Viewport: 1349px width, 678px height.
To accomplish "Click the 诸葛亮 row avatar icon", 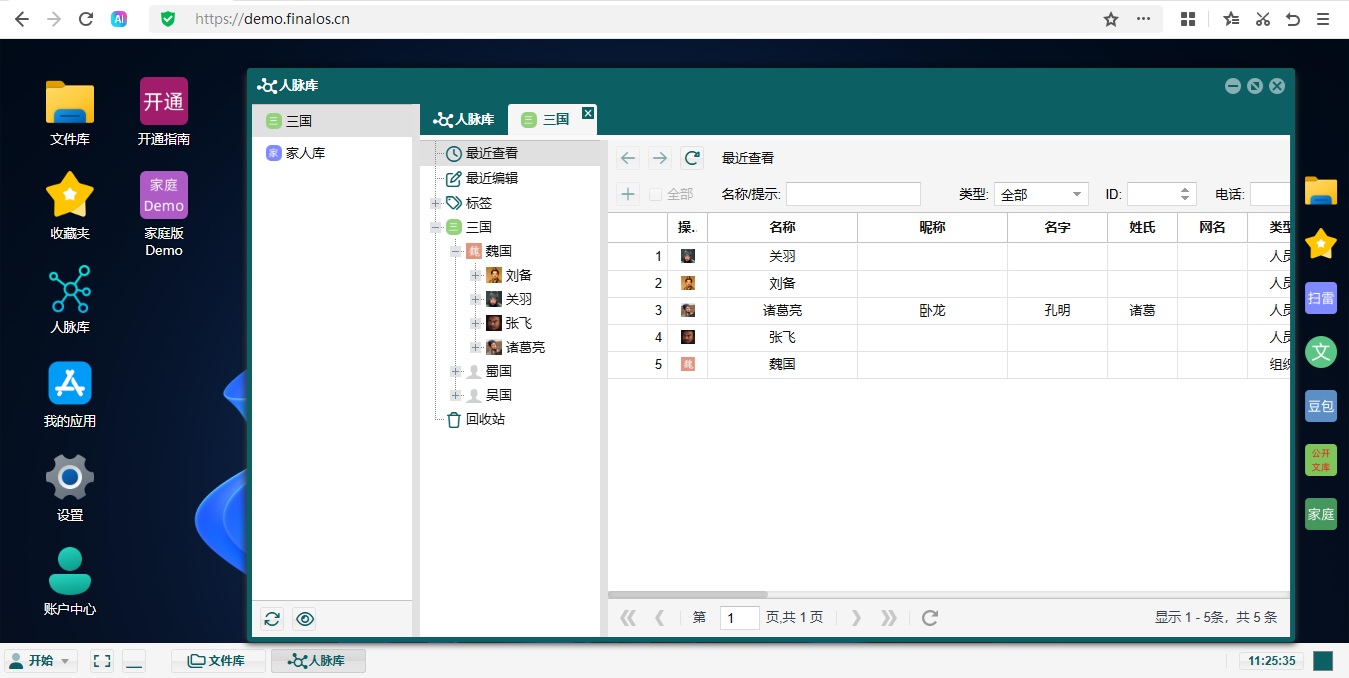I will (688, 310).
